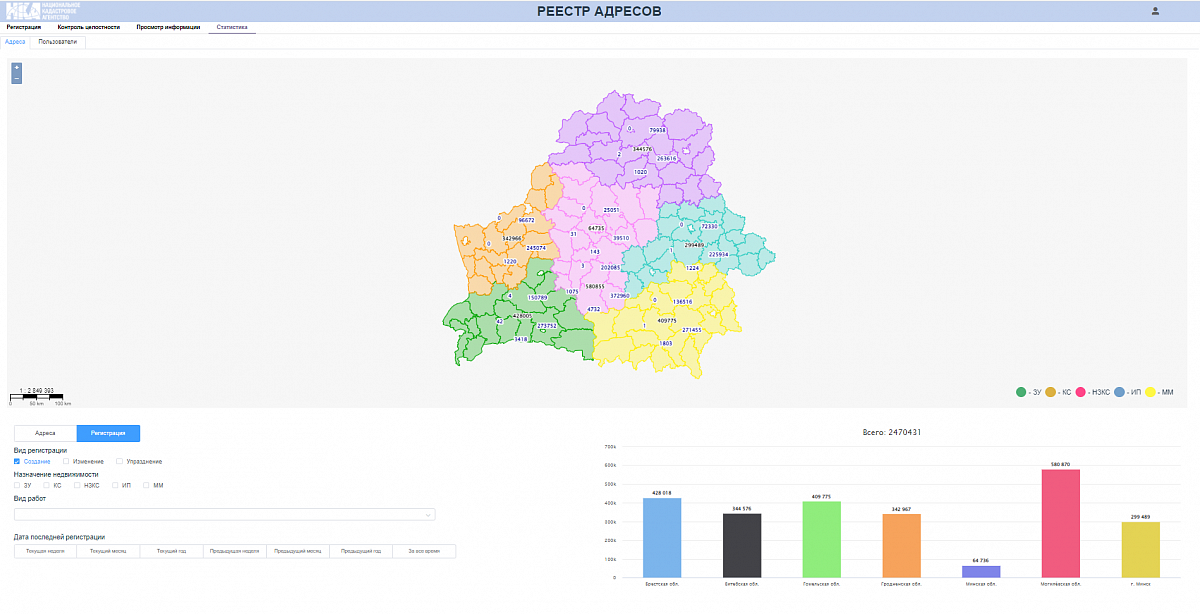This screenshot has height=614, width=1200.
Task: Open the Статистика menu
Action: 232,27
